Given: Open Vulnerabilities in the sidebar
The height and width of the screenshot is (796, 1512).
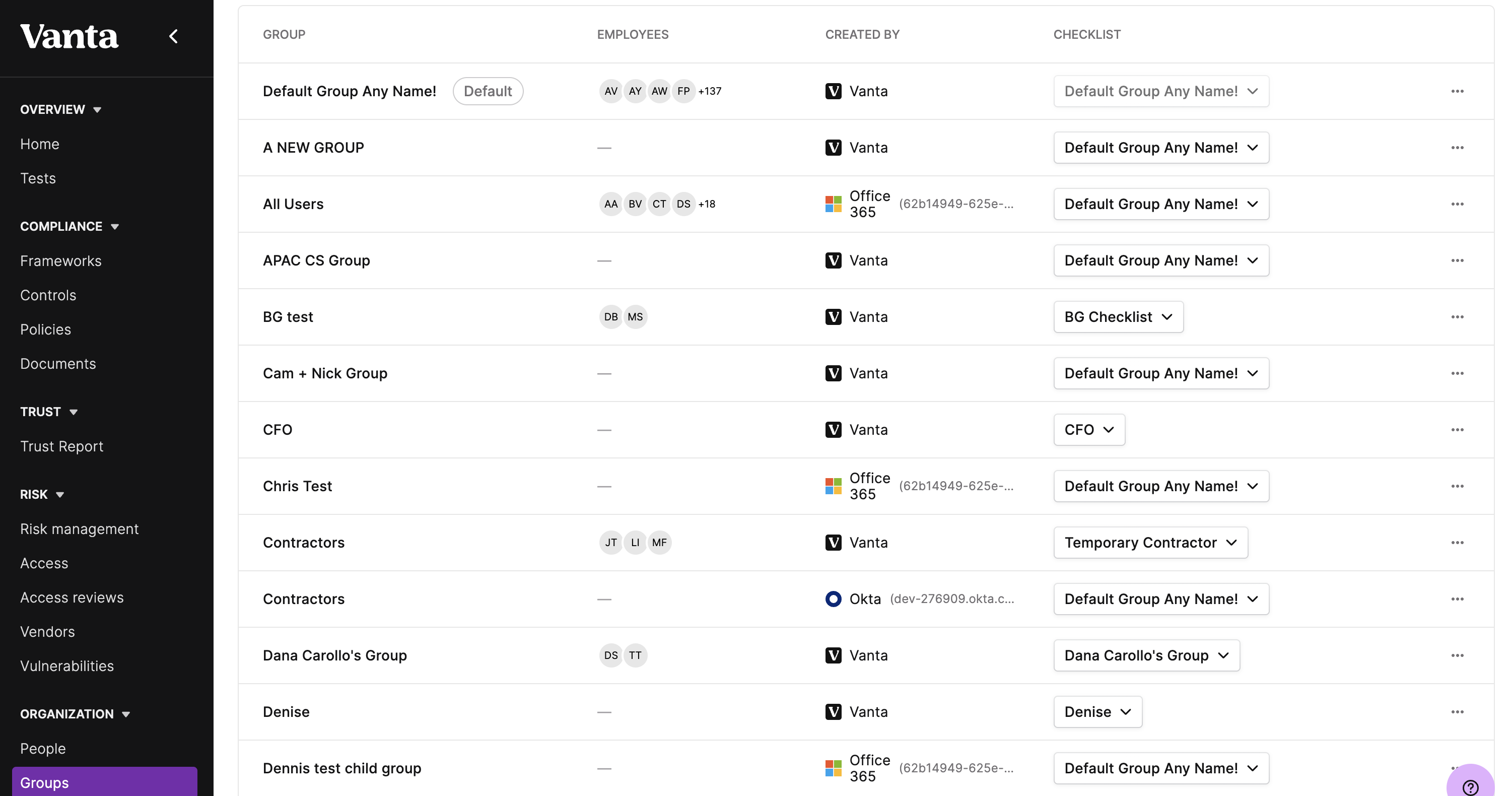Looking at the screenshot, I should (67, 666).
